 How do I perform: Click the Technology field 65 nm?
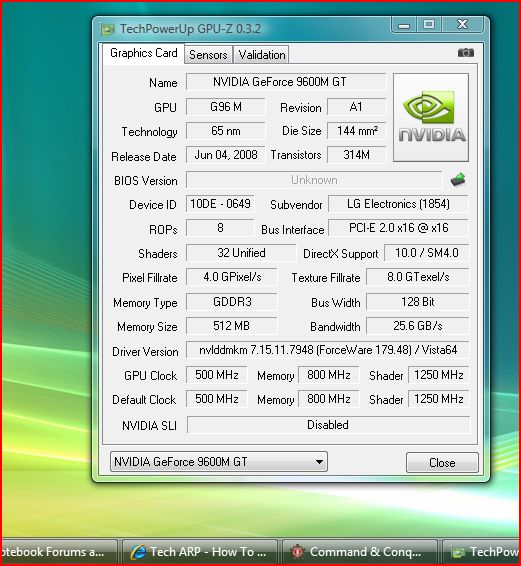[x=226, y=131]
